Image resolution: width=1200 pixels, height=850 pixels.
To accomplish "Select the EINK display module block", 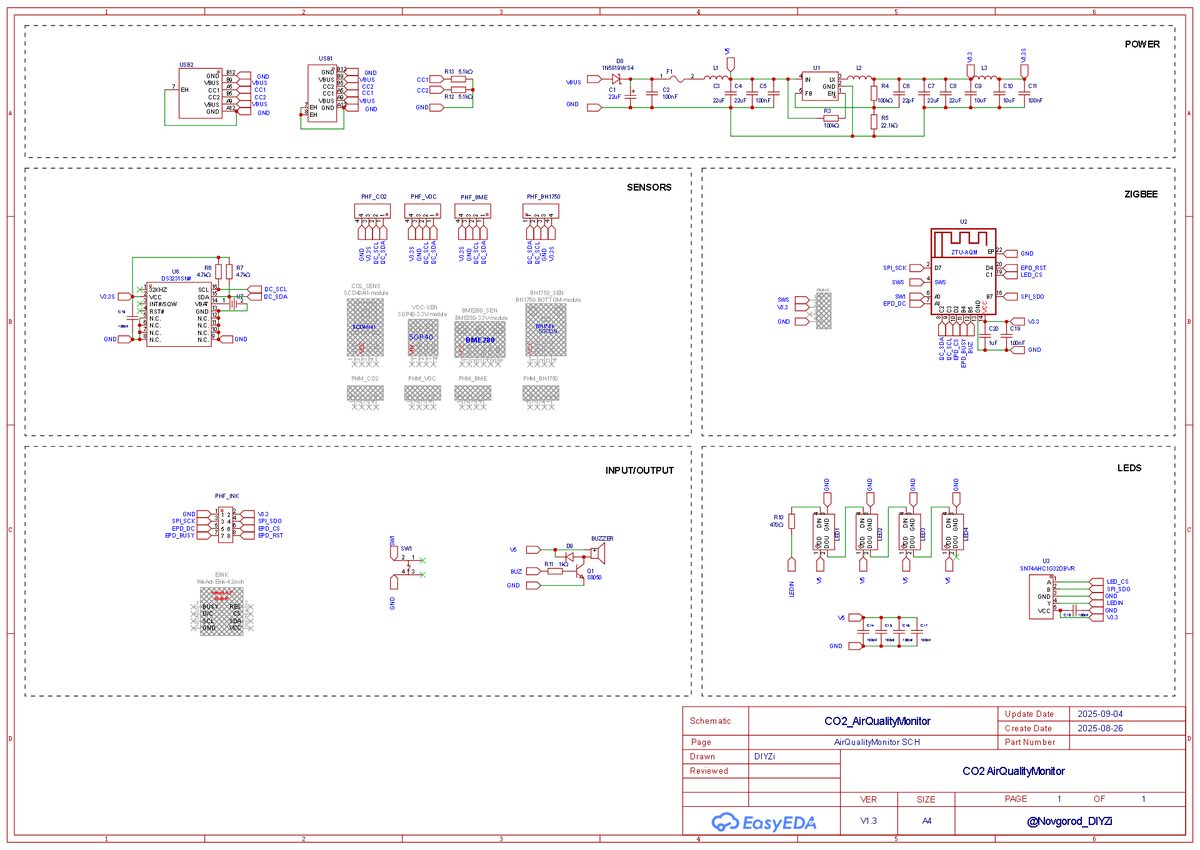I will [x=222, y=611].
